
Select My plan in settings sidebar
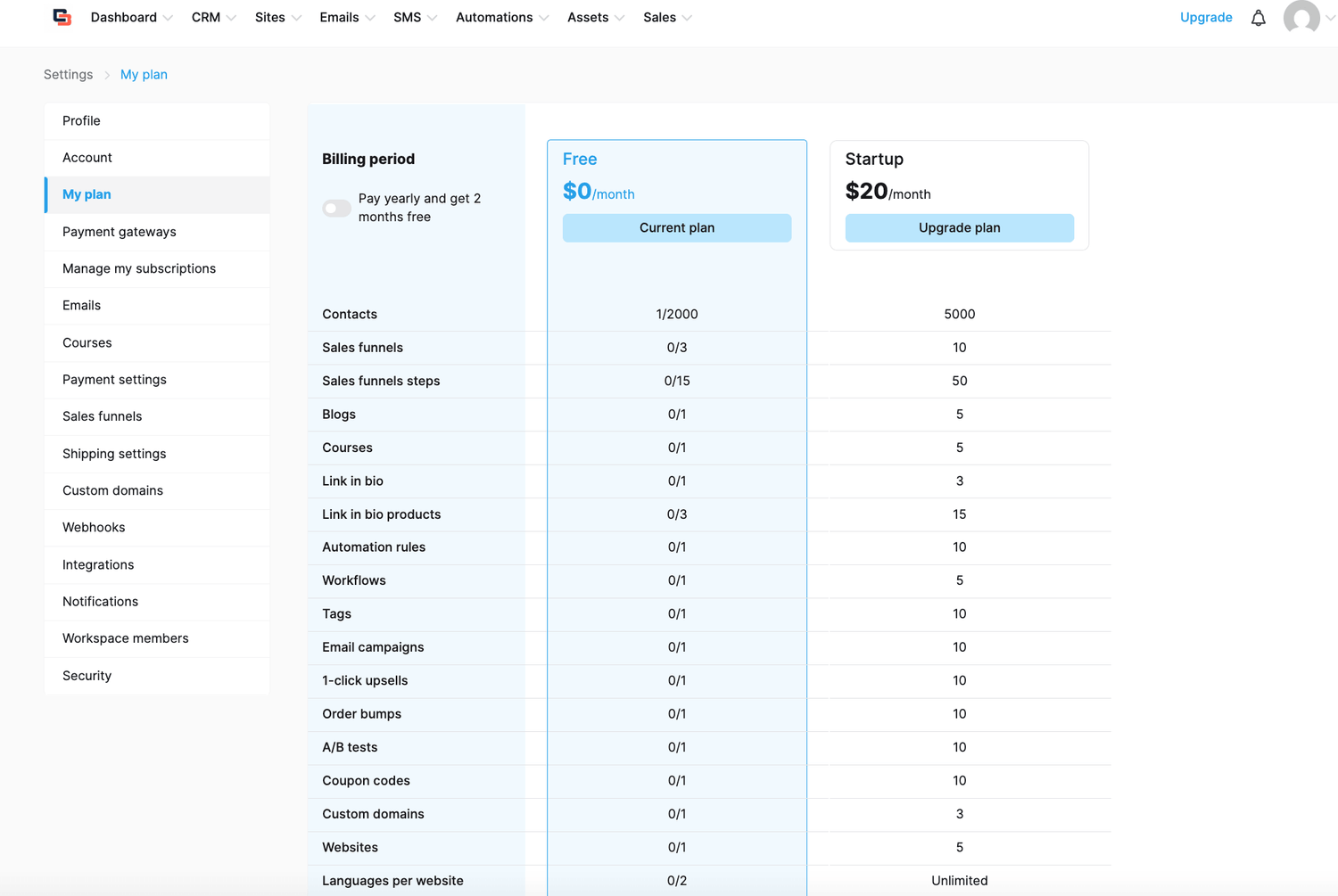[157, 194]
